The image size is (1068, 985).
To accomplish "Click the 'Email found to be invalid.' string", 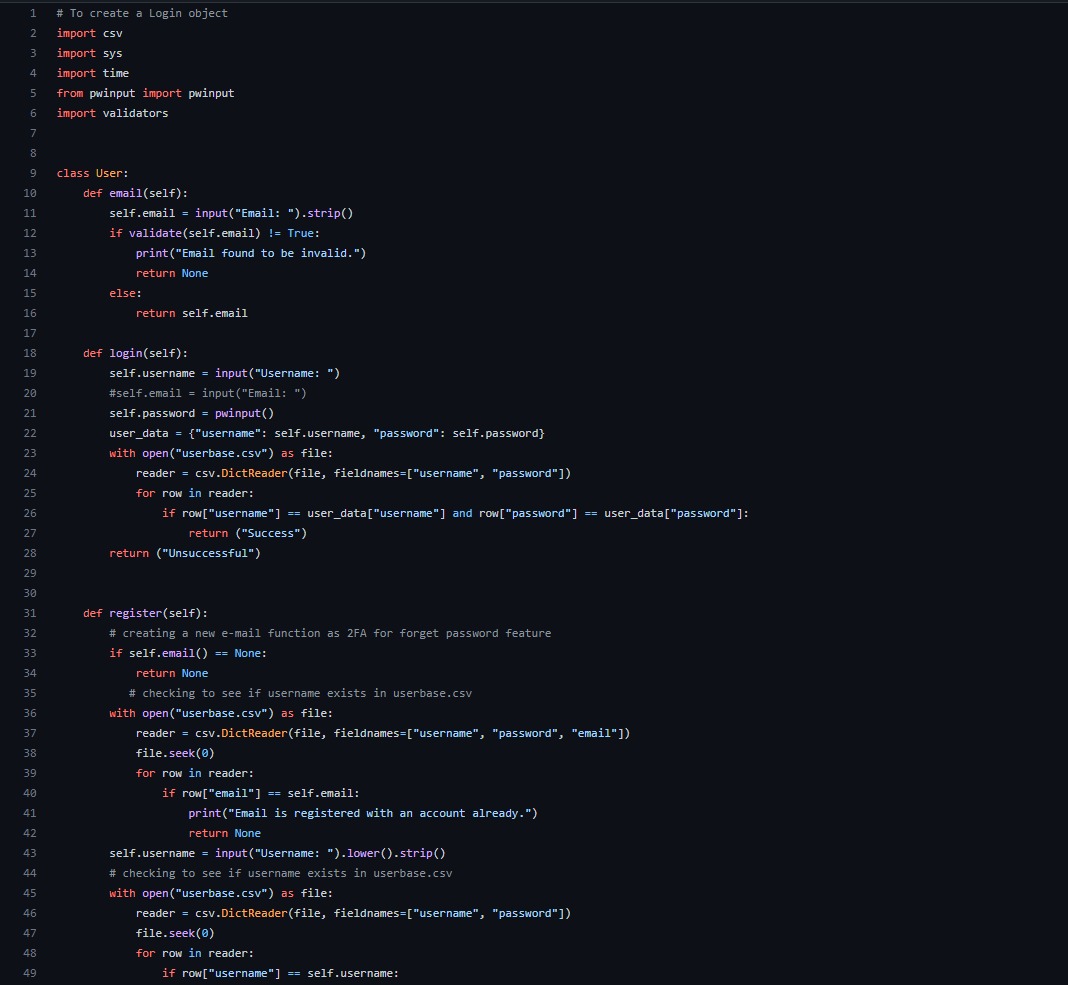I will (266, 253).
